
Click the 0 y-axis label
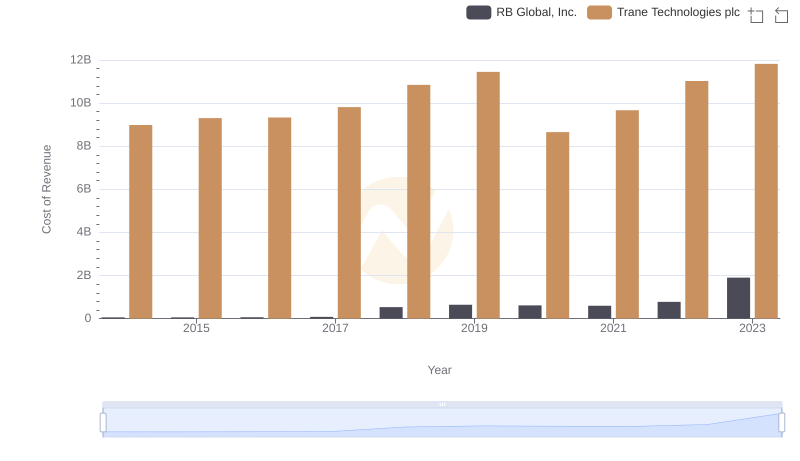click(x=88, y=318)
